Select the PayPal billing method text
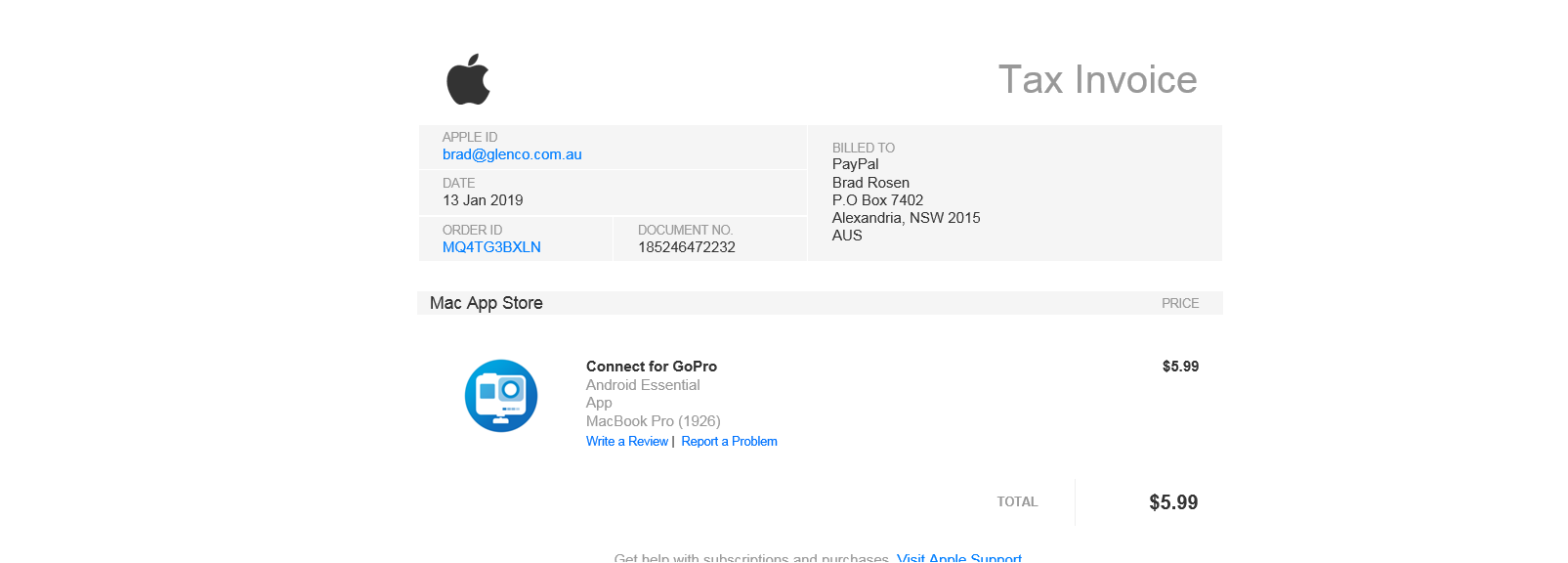 [x=855, y=164]
